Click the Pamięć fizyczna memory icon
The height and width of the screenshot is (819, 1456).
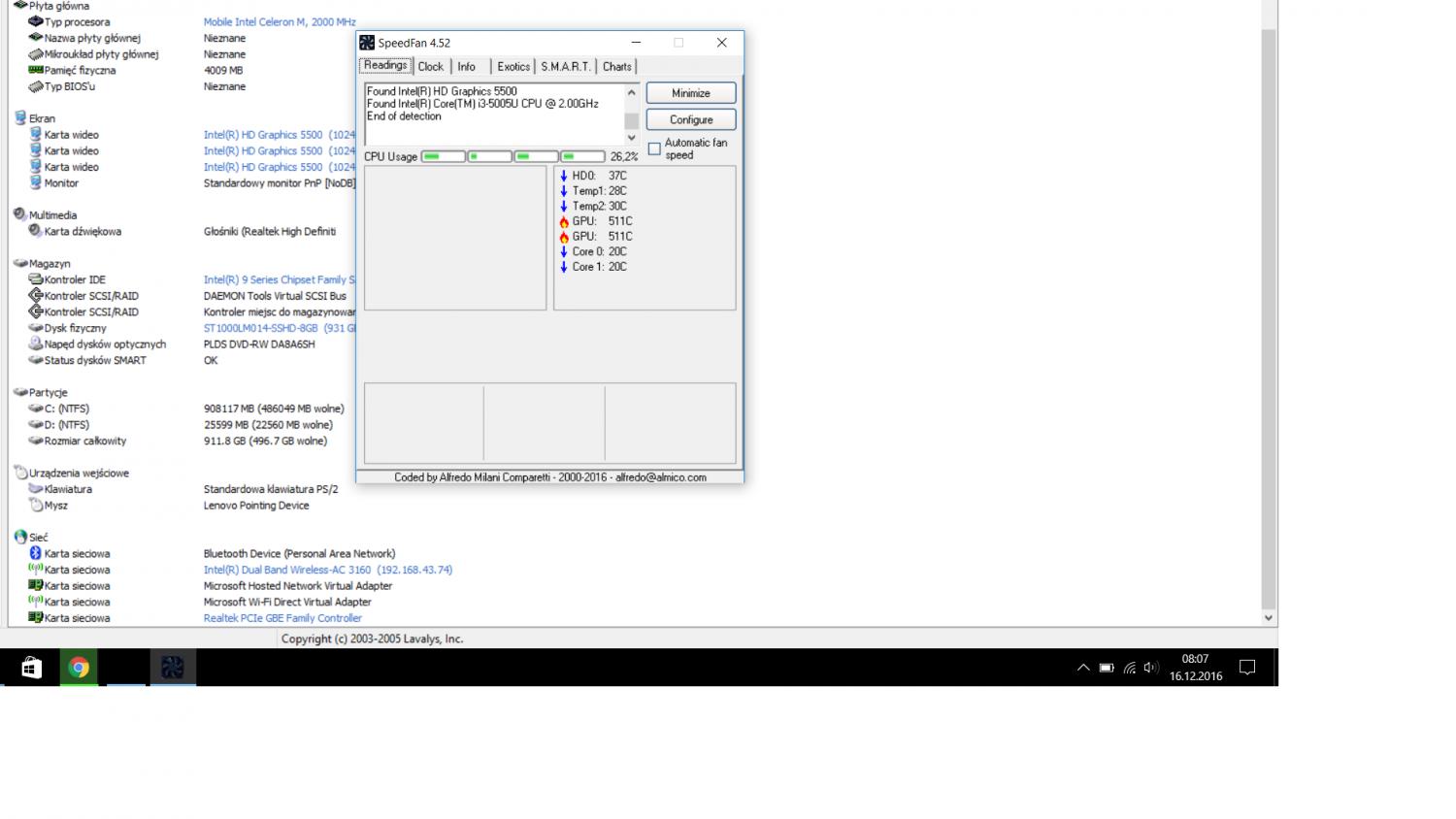pyautogui.click(x=36, y=70)
